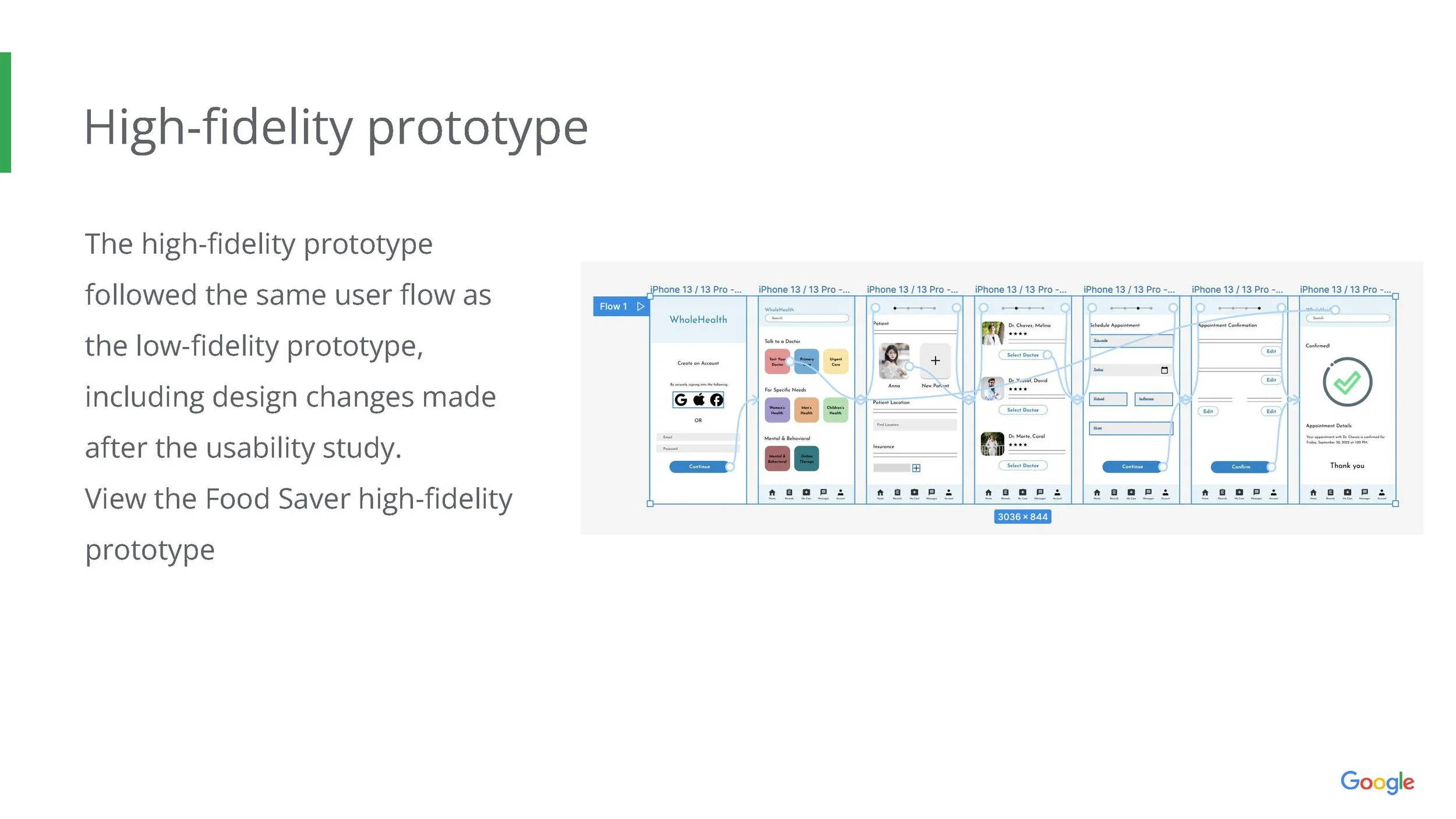Select Doctor under Dr. Yousaf, David

tap(1023, 410)
